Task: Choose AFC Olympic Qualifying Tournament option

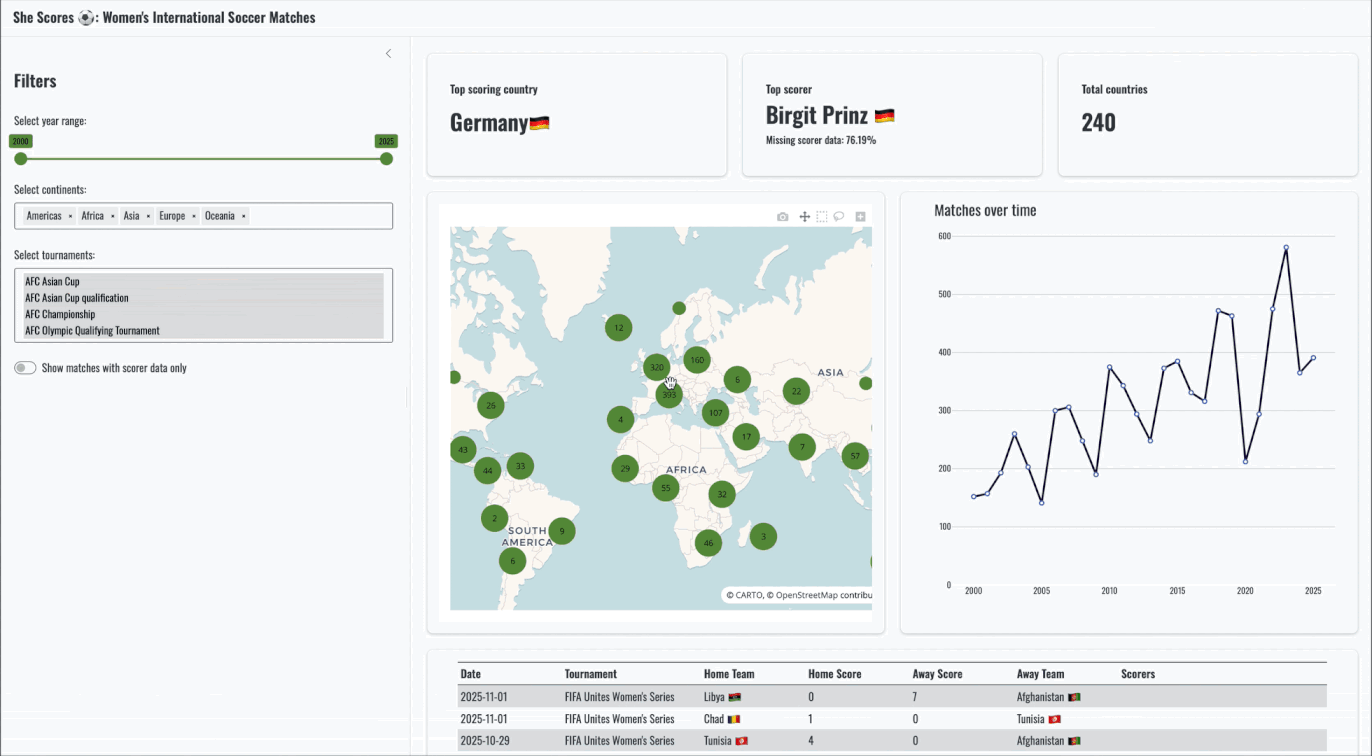Action: [92, 331]
